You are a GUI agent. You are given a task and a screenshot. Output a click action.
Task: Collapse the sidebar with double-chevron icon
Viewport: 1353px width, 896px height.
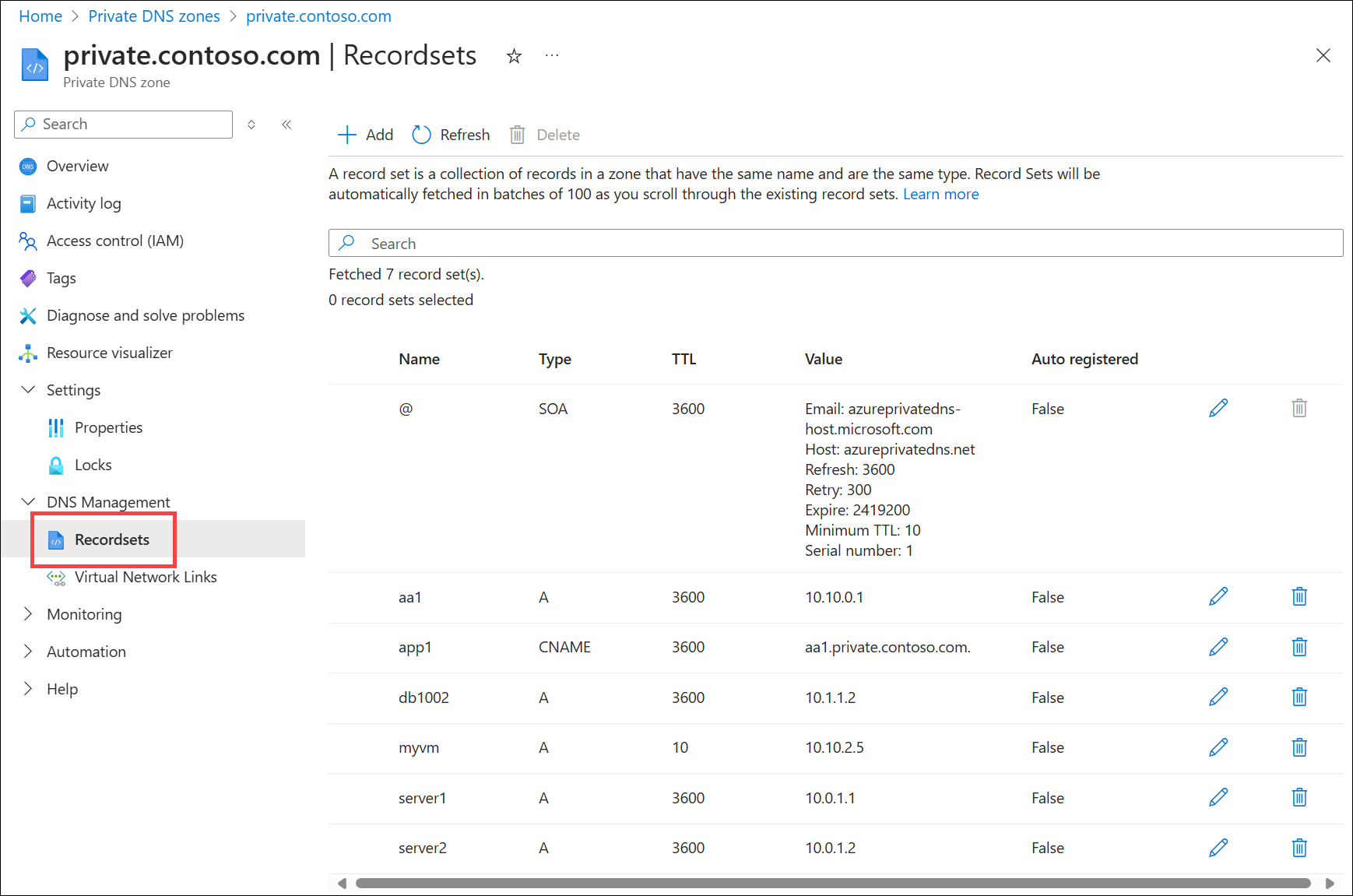point(286,125)
